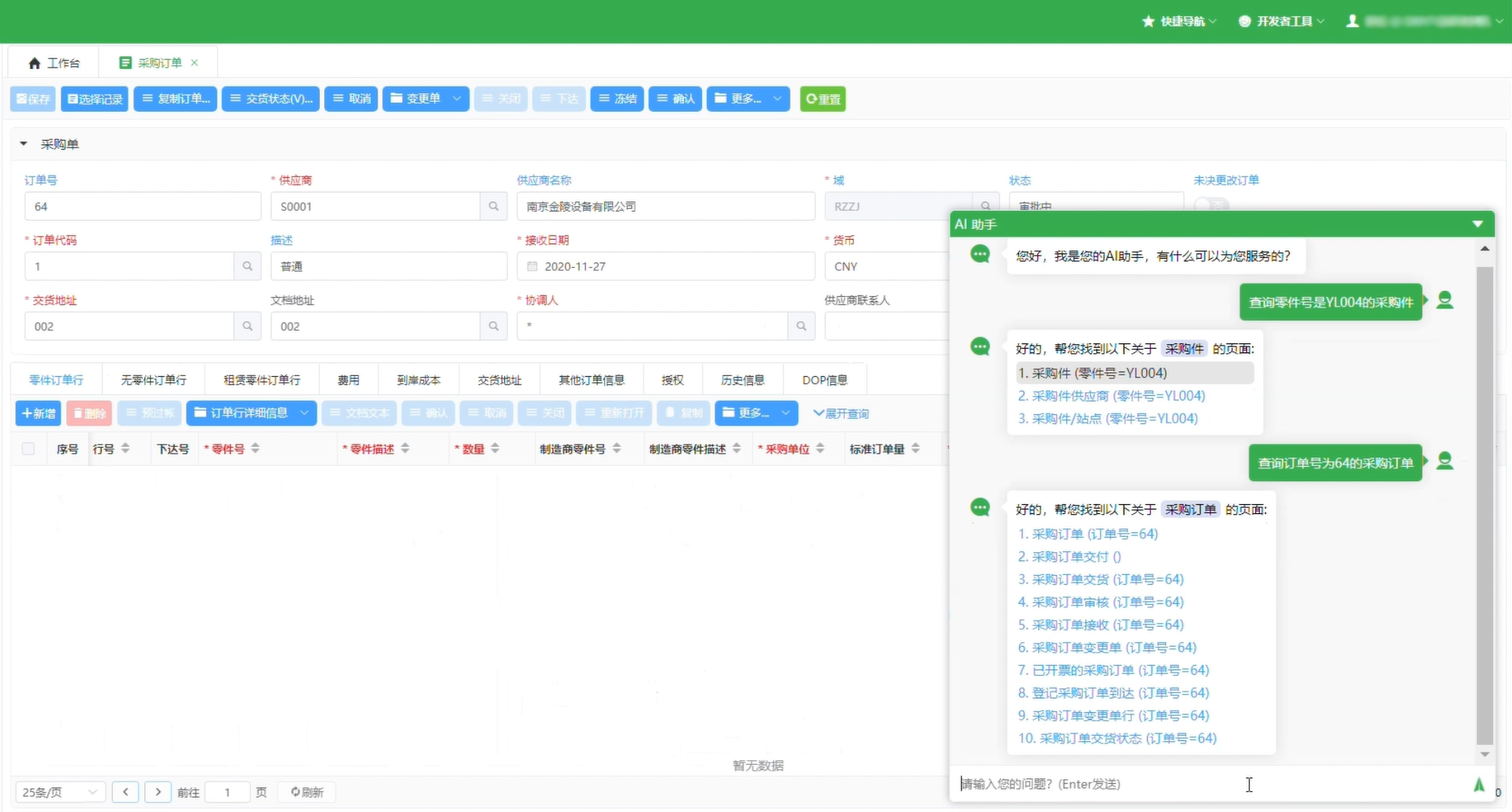Check the select-all checkbox in table header
Image resolution: width=1512 pixels, height=812 pixels.
click(28, 449)
